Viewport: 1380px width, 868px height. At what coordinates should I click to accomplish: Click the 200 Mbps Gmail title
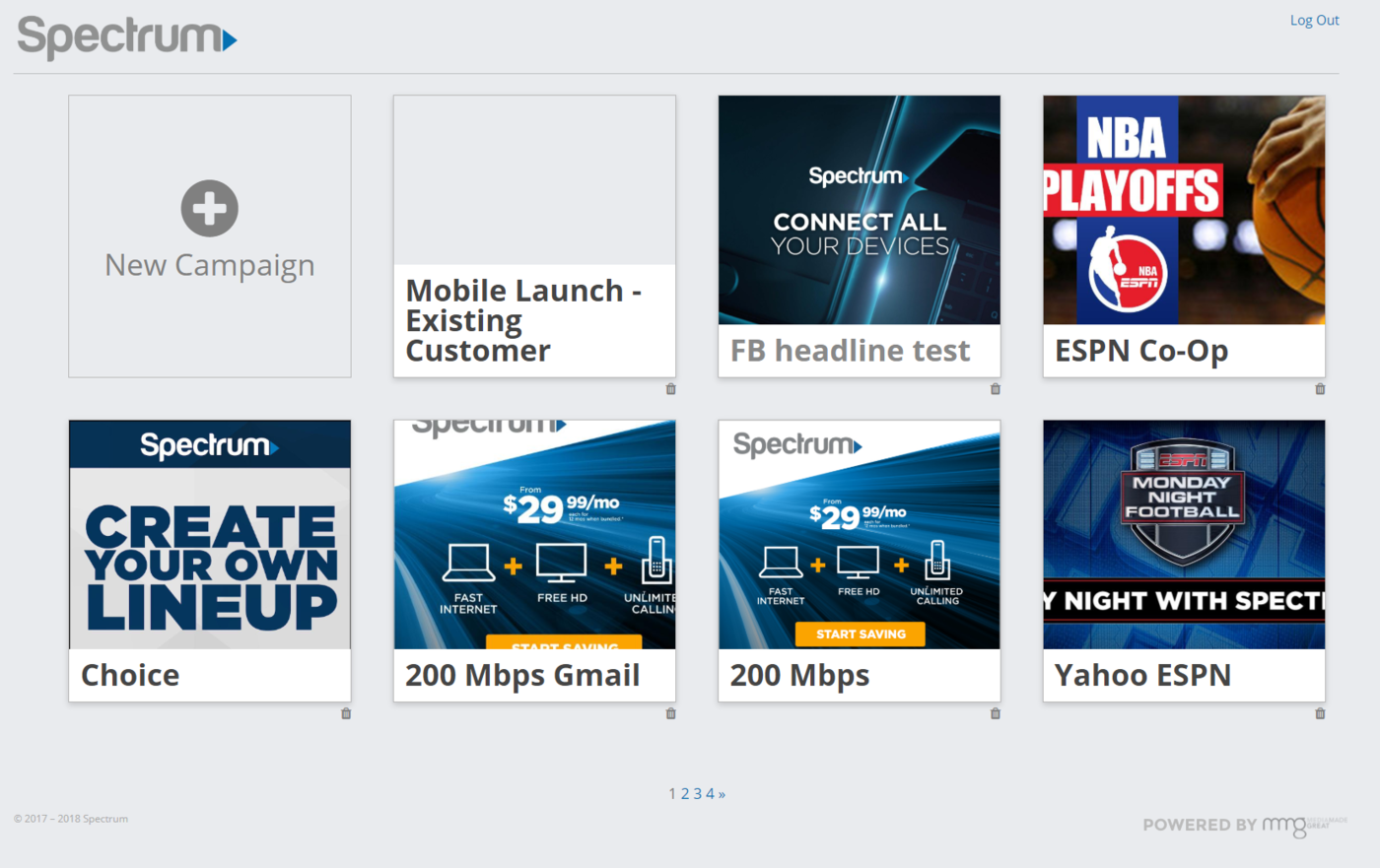pyautogui.click(x=522, y=676)
